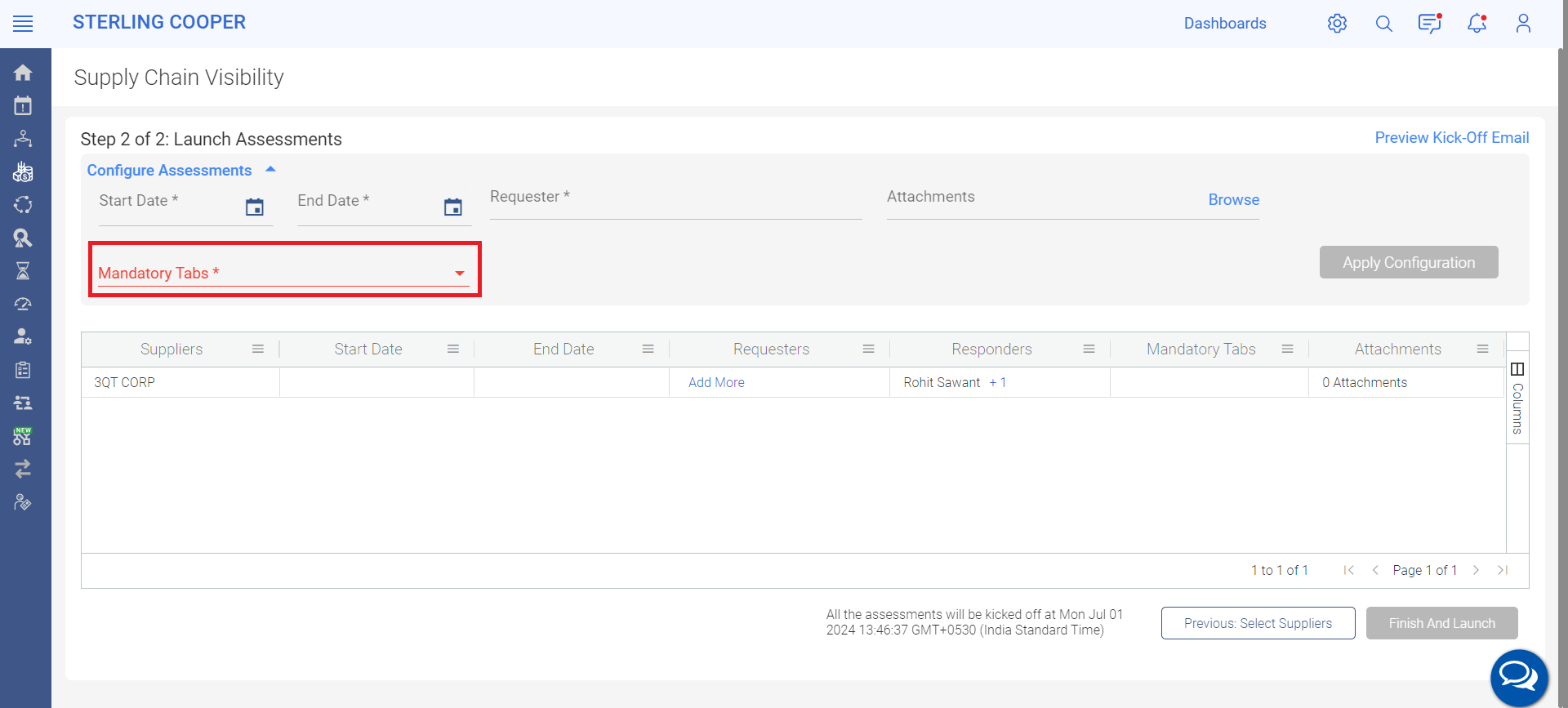The image size is (1568, 708).
Task: Open the messages chat icon
Action: (1430, 24)
